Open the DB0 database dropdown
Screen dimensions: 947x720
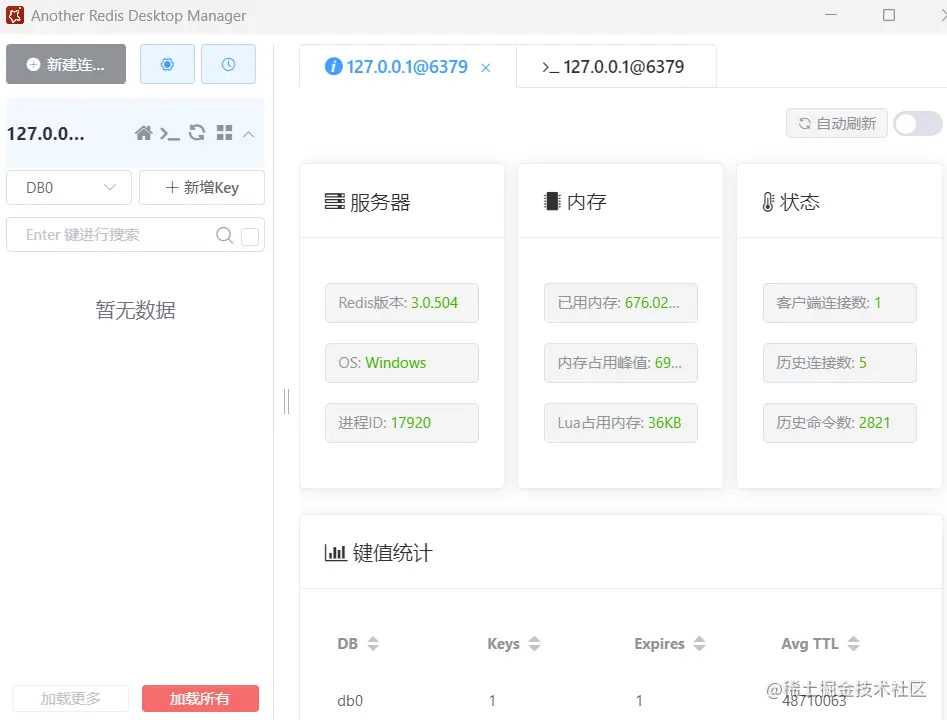(69, 188)
